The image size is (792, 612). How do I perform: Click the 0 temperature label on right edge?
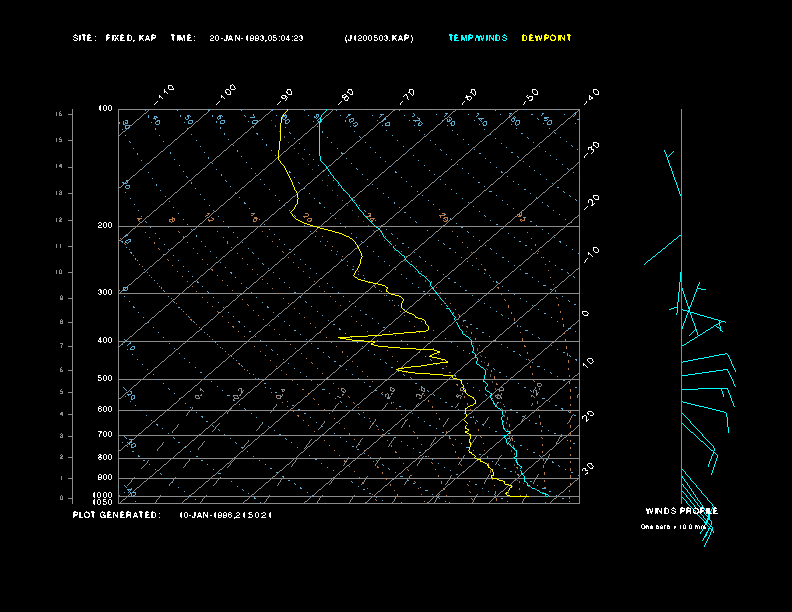pos(585,314)
